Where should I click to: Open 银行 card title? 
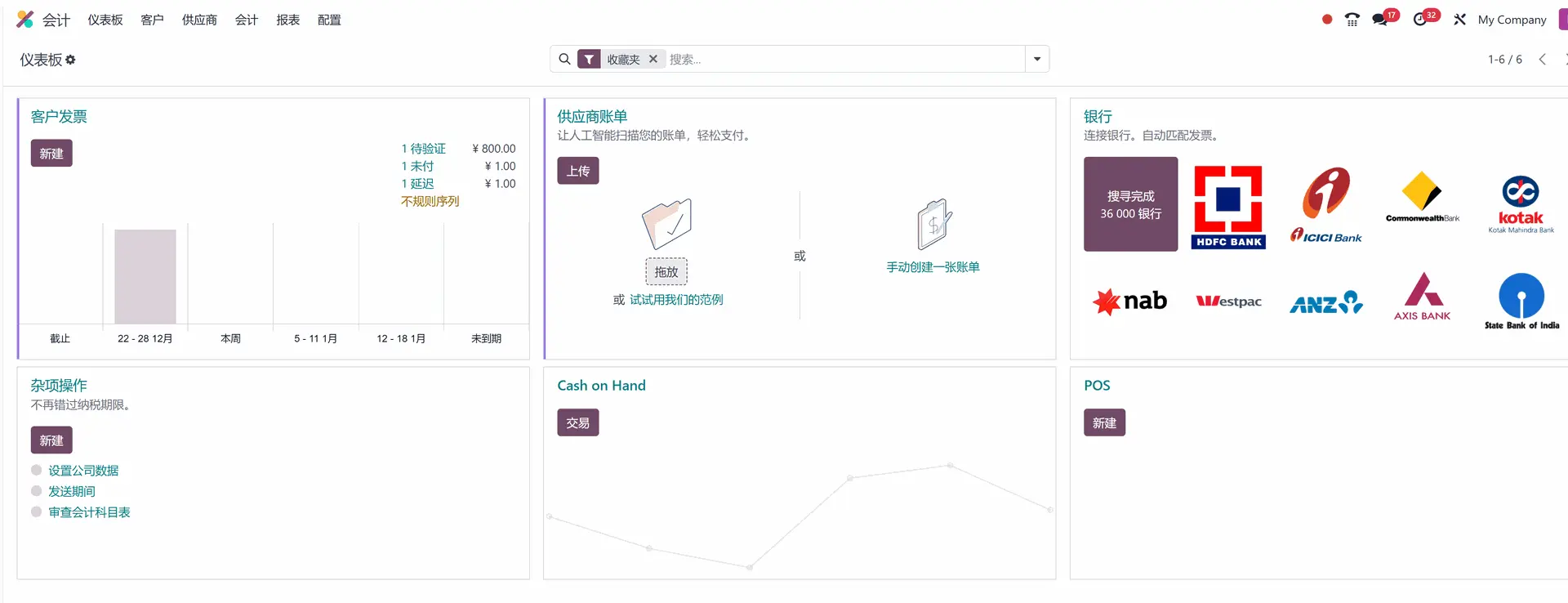pos(1098,117)
